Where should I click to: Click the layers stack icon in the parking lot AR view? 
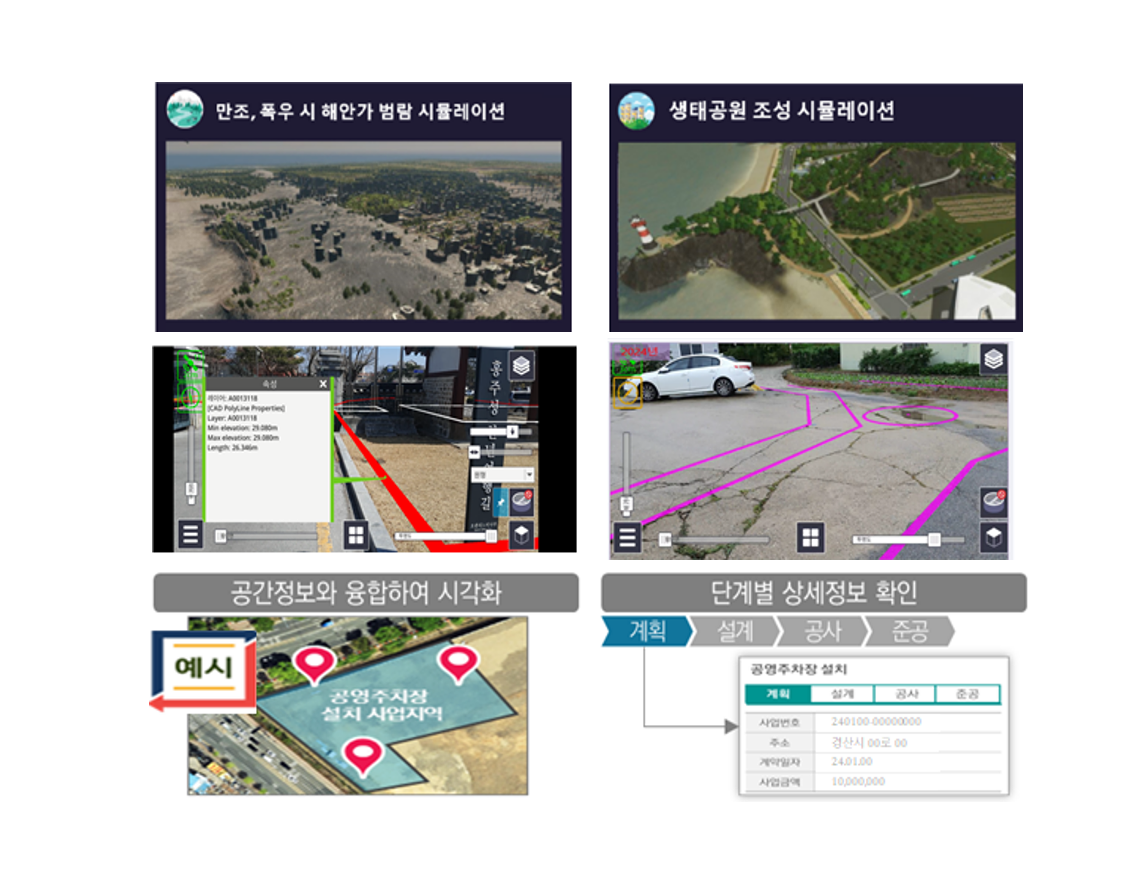pyautogui.click(x=992, y=360)
